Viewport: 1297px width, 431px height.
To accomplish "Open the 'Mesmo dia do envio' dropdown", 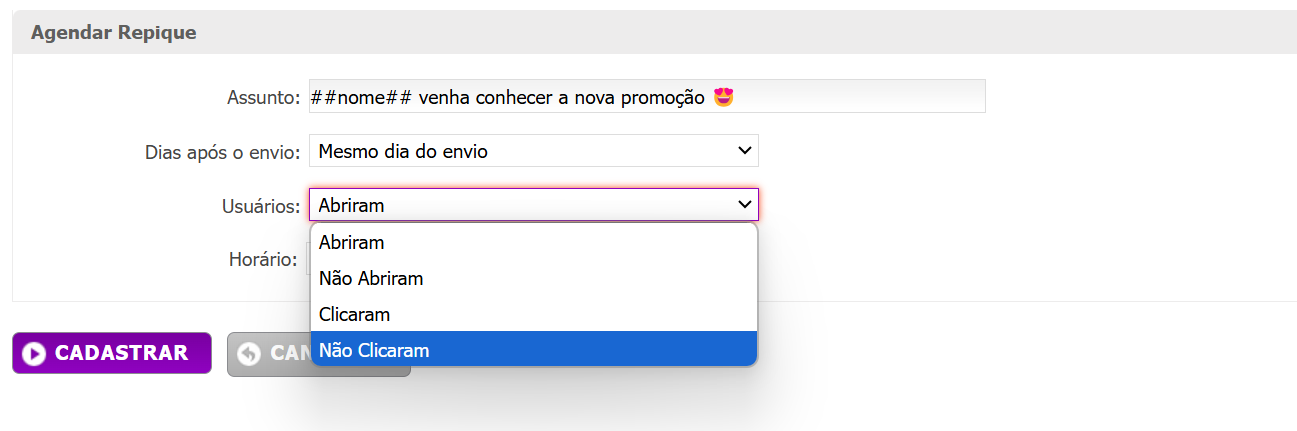I will pyautogui.click(x=533, y=150).
